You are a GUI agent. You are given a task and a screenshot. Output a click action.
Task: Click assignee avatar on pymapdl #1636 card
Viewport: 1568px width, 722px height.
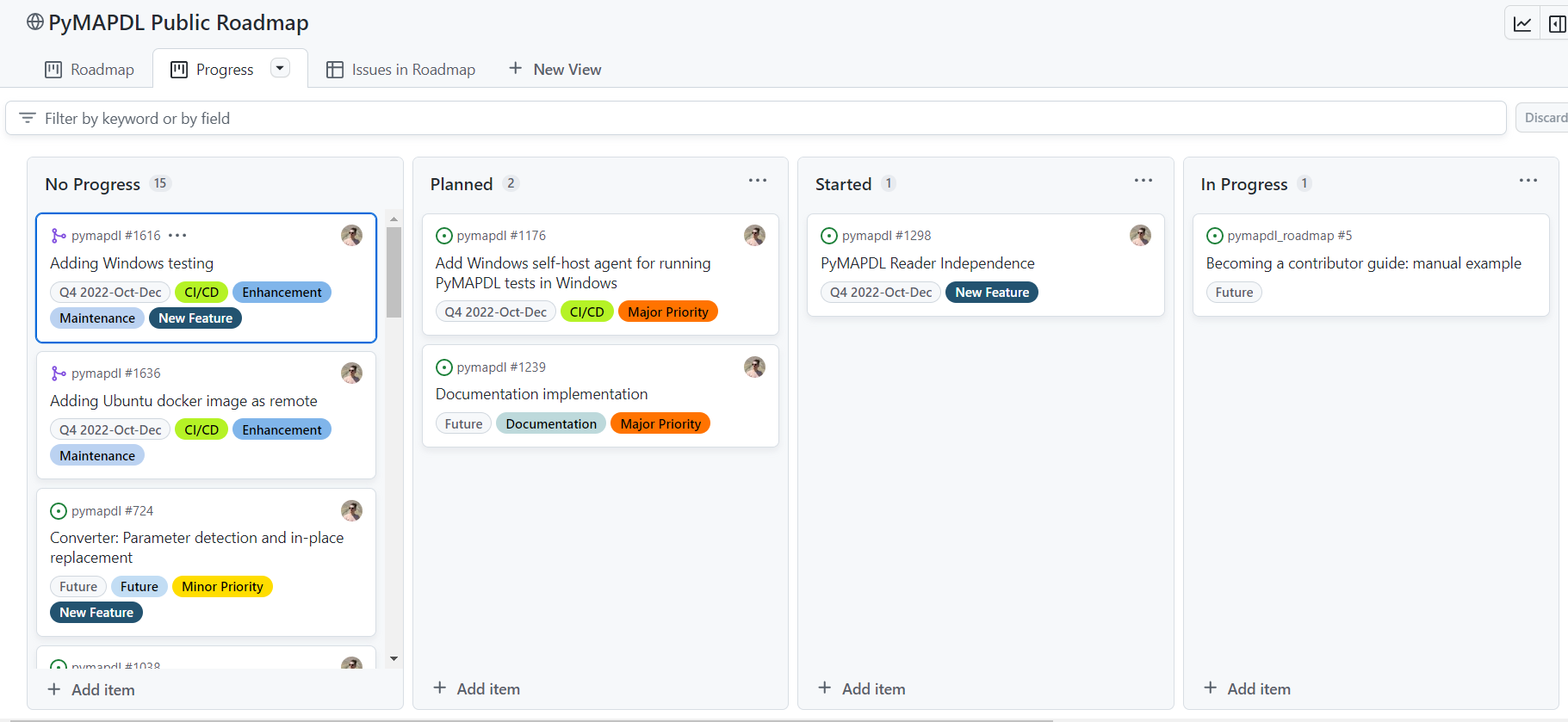[x=351, y=373]
